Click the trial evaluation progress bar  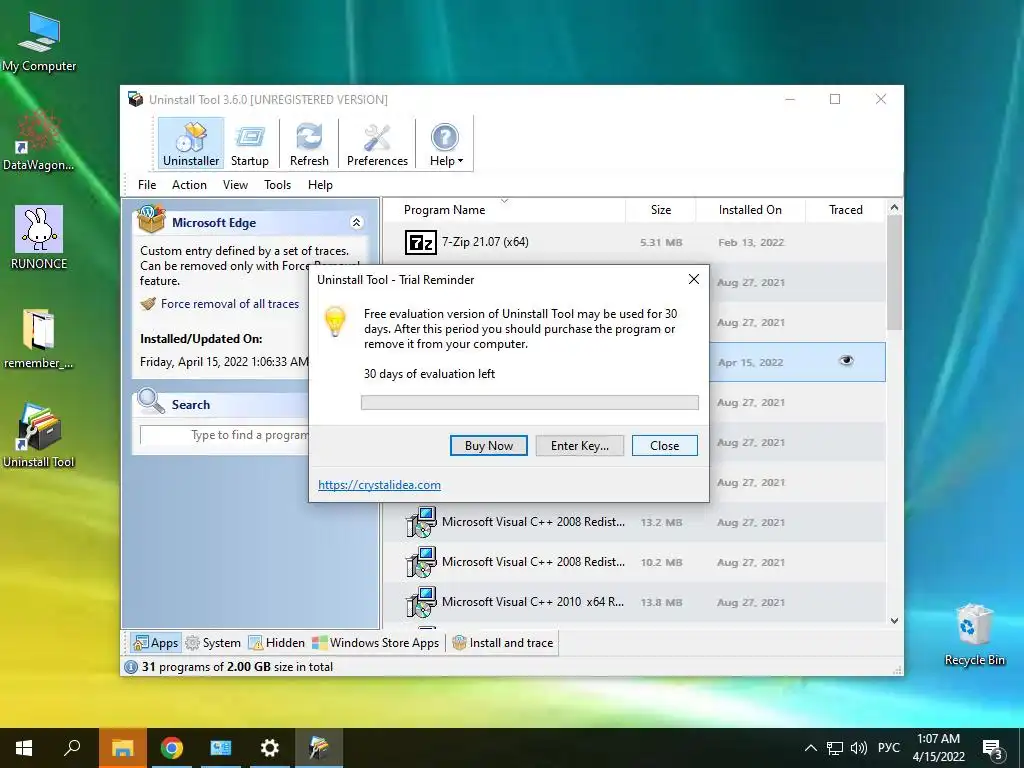click(x=530, y=402)
